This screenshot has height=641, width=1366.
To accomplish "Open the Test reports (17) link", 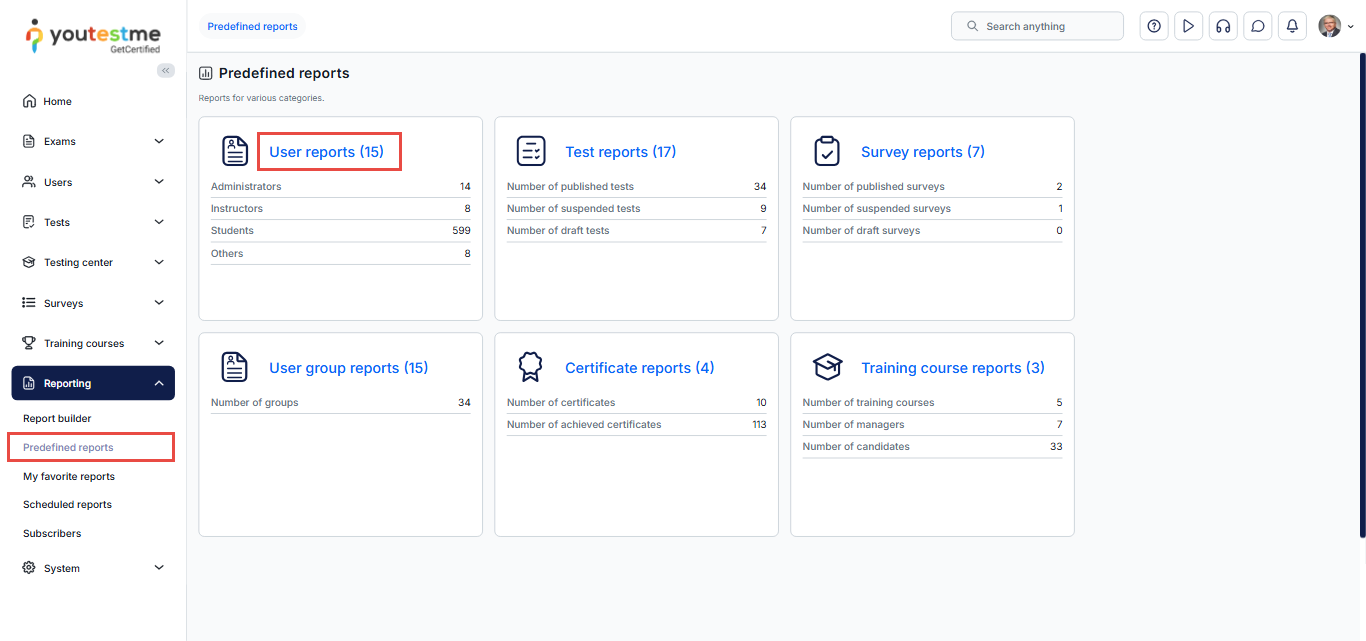I will [x=620, y=152].
